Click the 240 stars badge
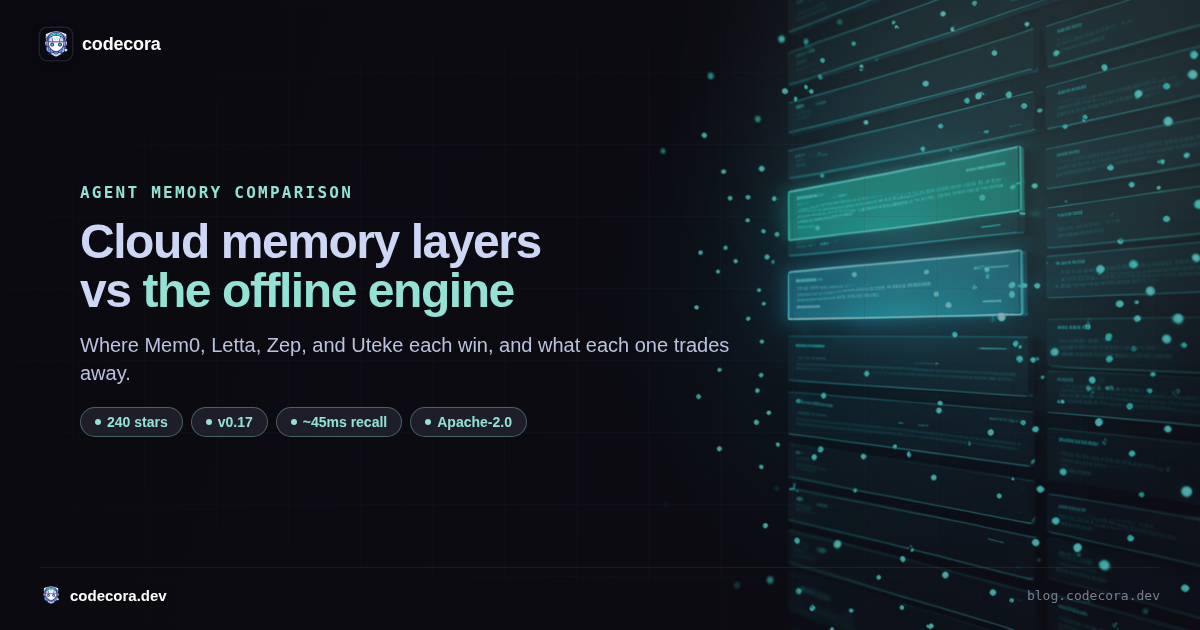This screenshot has height=630, width=1200. [x=131, y=422]
